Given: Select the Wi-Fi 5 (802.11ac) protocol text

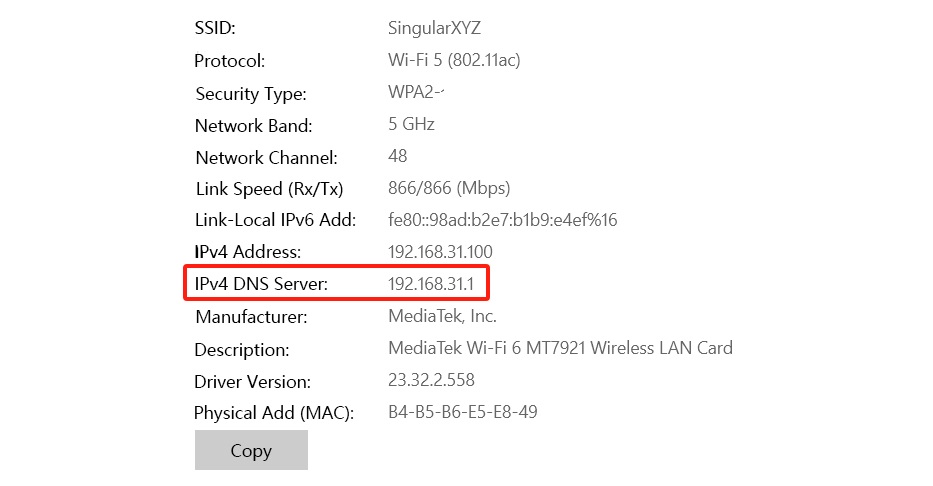Looking at the screenshot, I should pos(454,60).
